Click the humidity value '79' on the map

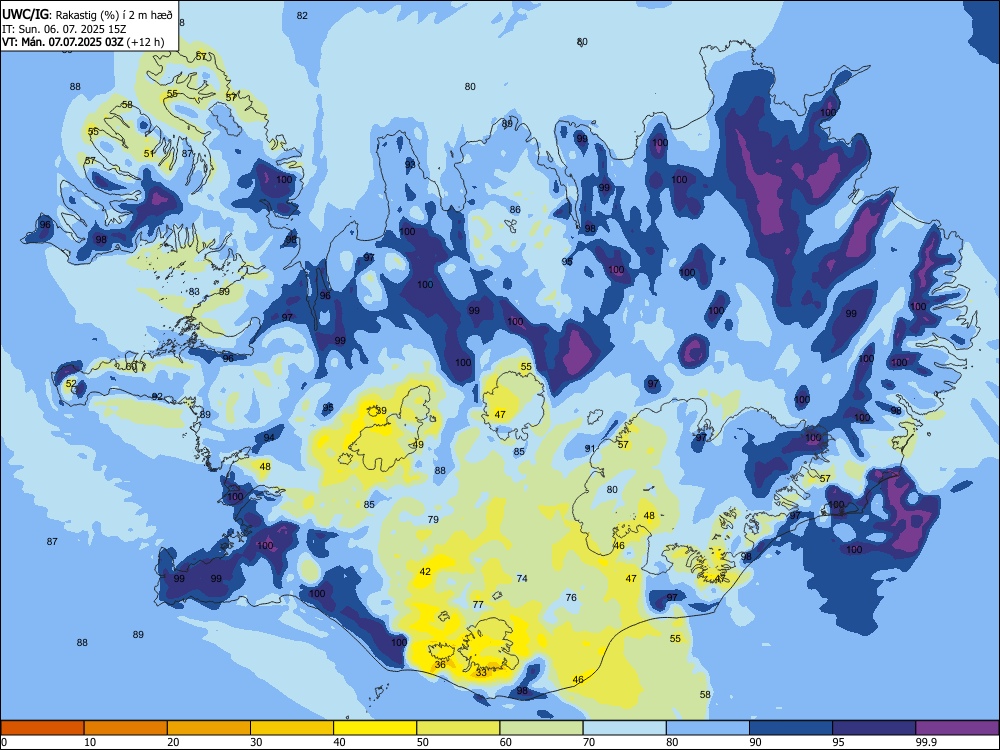433,519
